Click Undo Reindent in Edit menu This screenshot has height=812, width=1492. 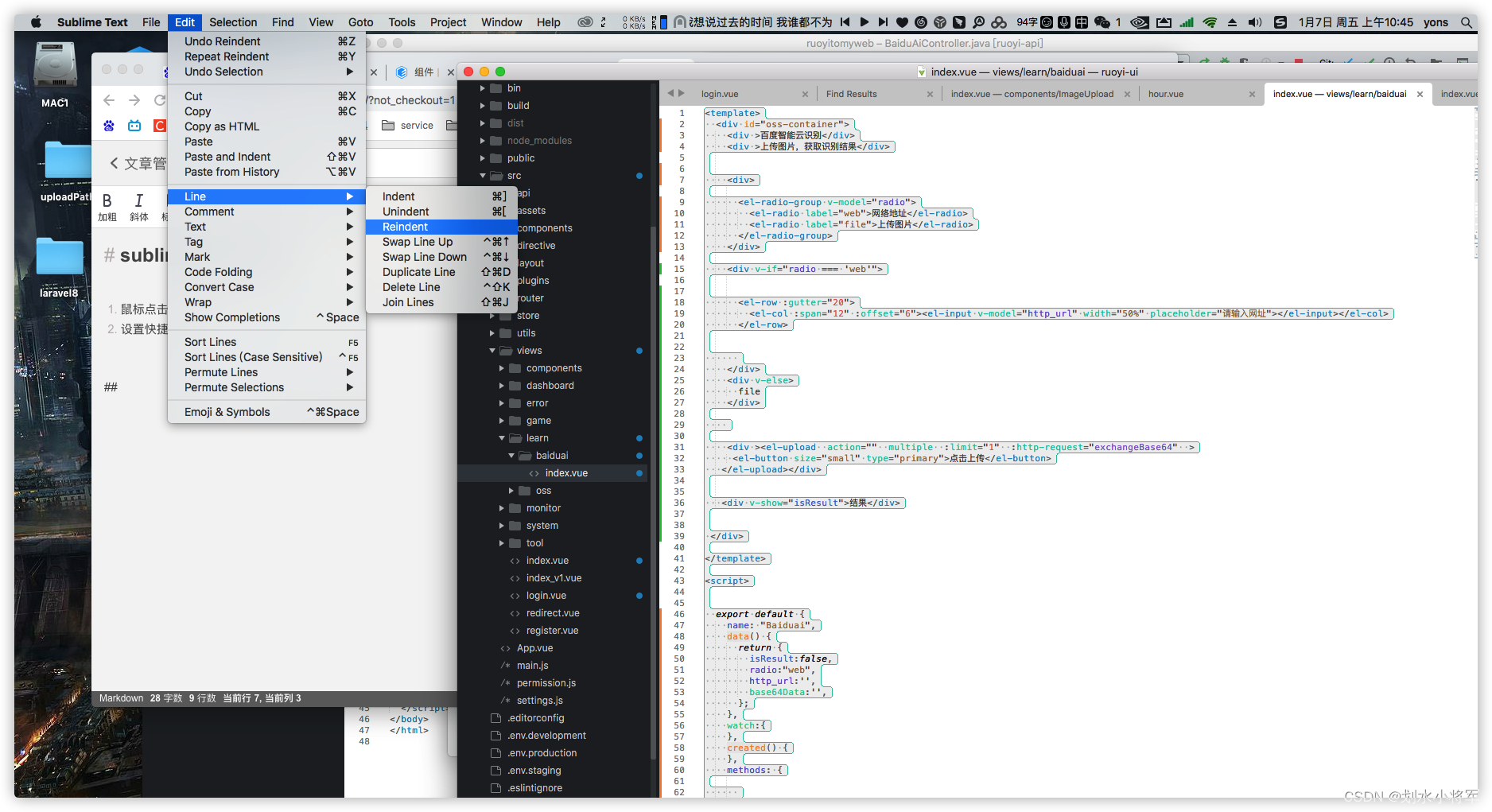tap(266, 41)
